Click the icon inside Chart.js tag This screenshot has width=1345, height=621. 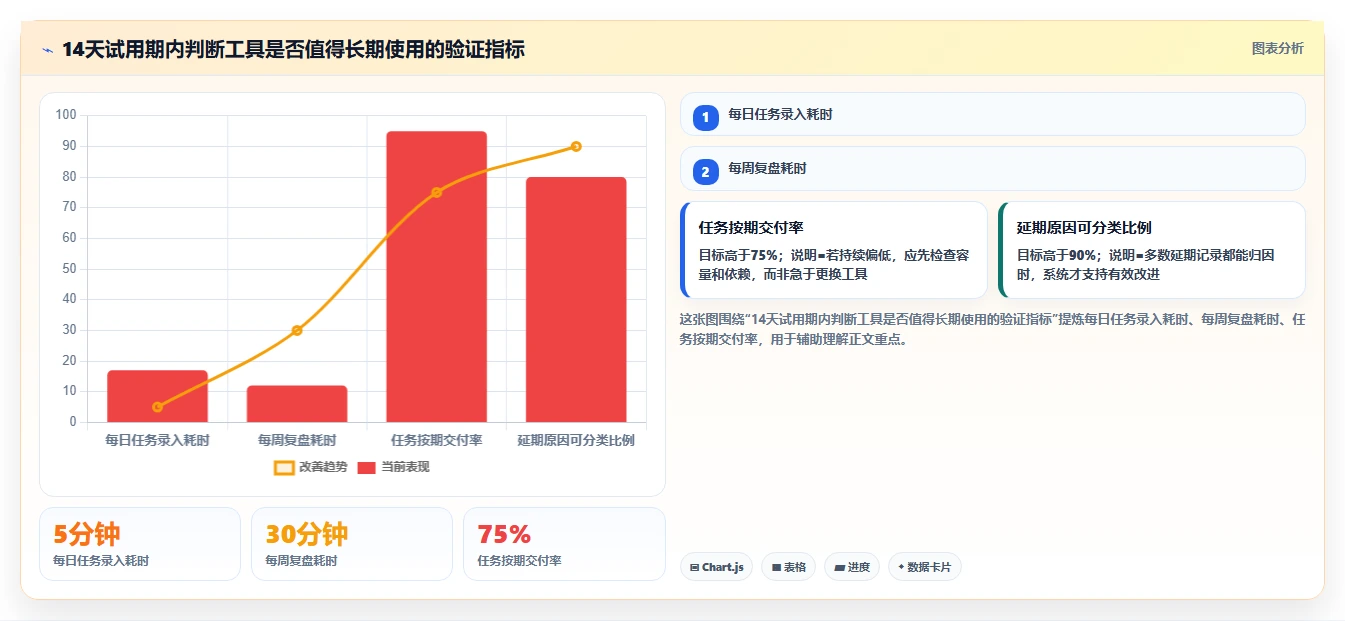[x=694, y=568]
